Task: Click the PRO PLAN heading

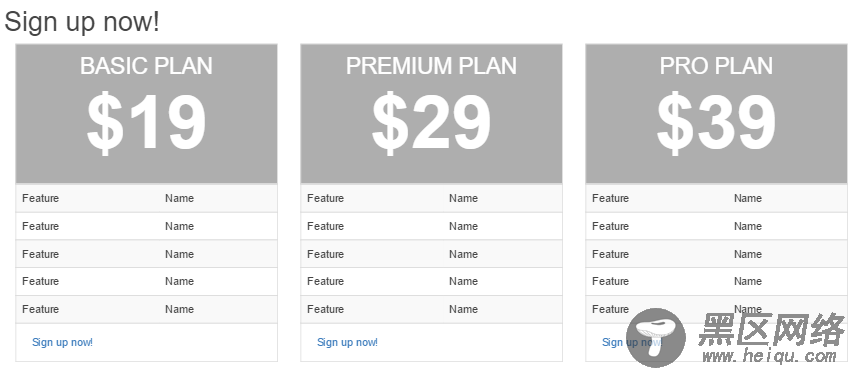Action: click(716, 66)
